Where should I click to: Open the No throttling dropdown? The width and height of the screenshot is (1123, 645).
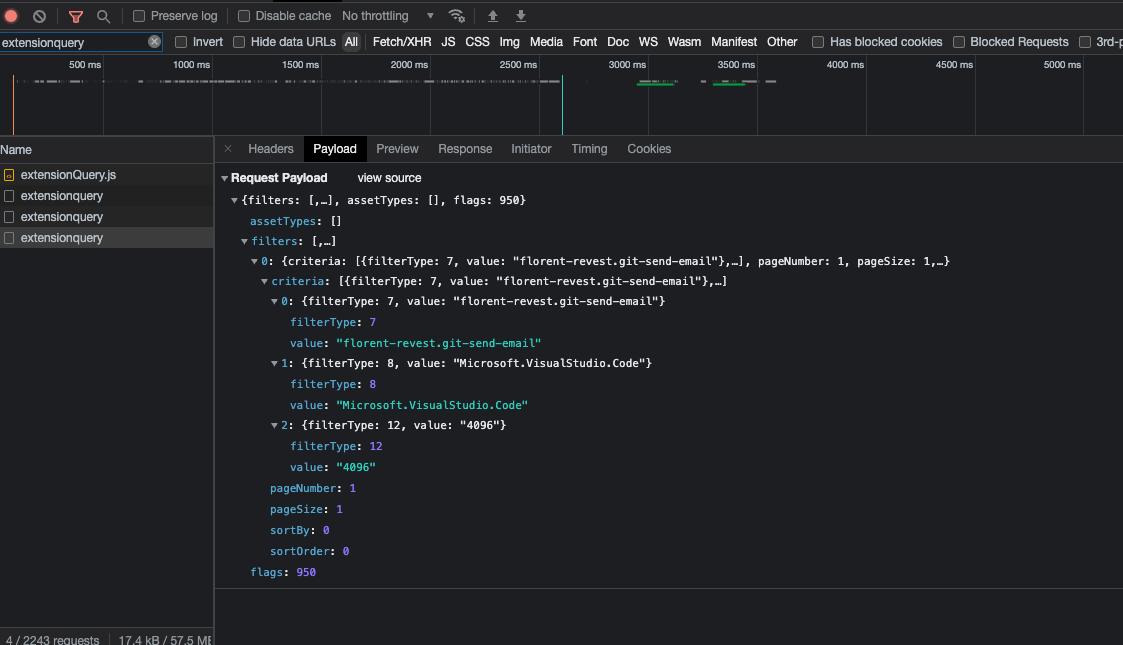point(388,16)
